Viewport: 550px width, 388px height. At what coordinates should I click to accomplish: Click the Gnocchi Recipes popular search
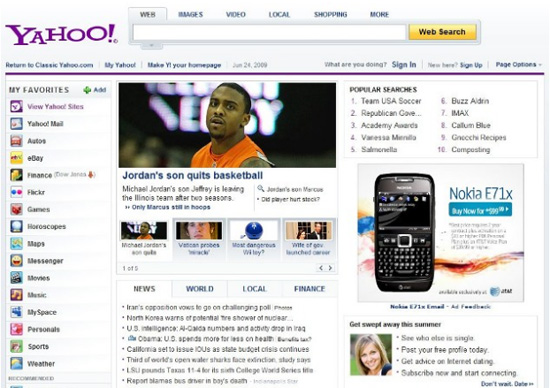click(x=479, y=138)
